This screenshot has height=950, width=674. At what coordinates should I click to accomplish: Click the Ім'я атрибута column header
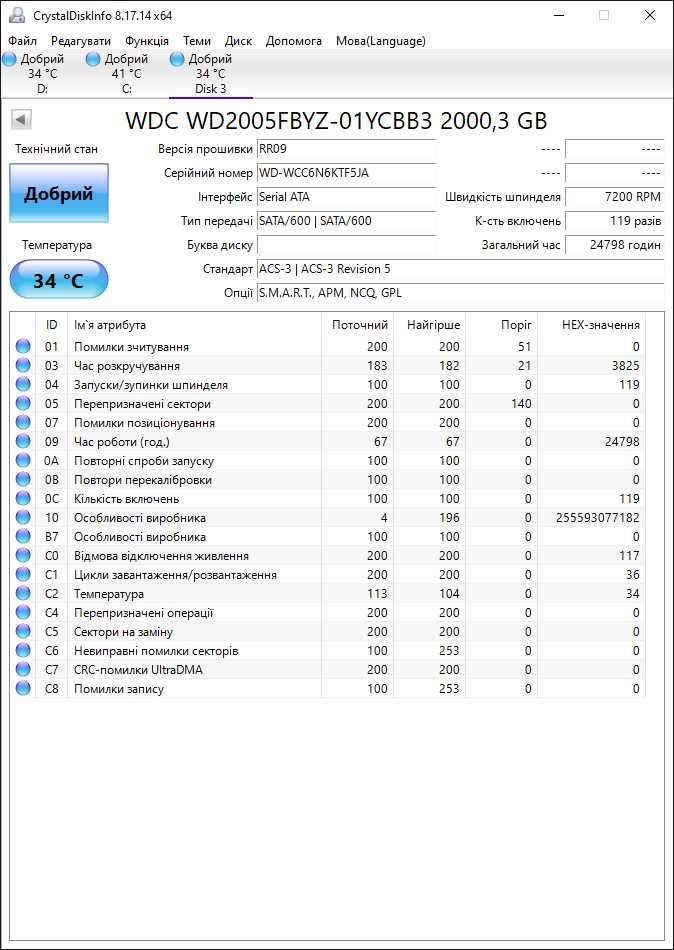coord(194,325)
